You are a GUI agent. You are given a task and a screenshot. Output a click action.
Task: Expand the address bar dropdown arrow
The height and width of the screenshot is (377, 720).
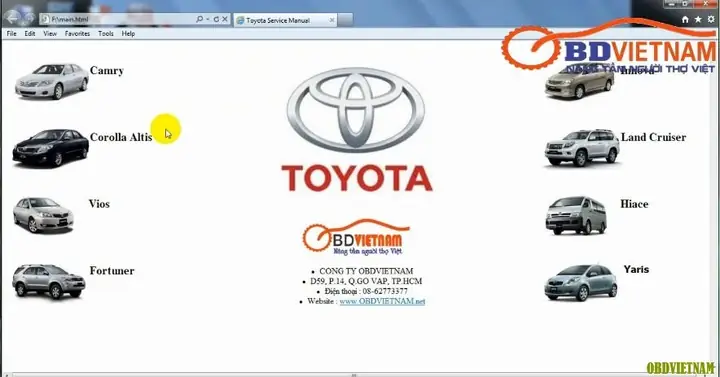[208, 19]
